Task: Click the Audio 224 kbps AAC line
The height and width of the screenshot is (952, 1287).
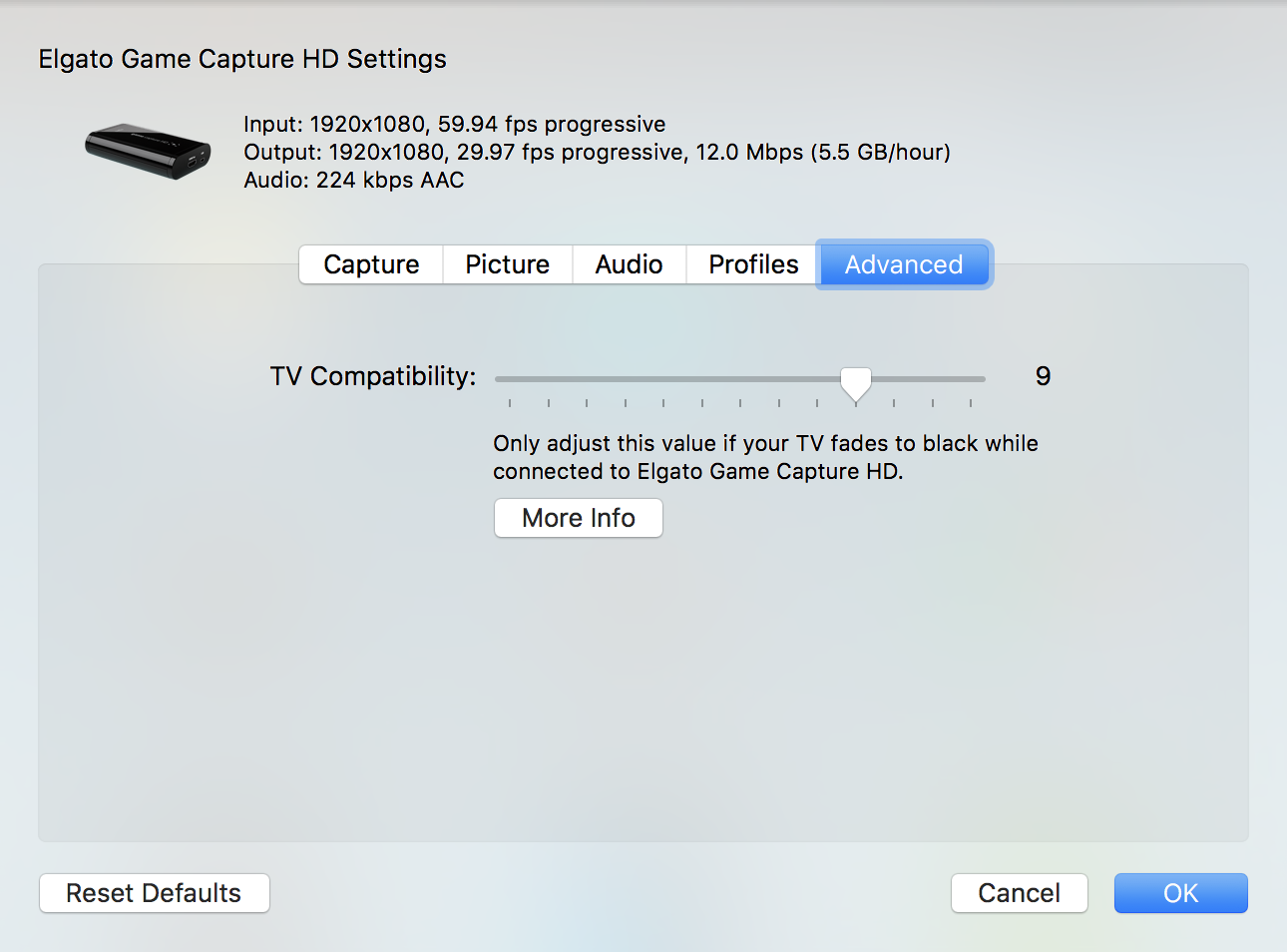Action: click(x=354, y=180)
